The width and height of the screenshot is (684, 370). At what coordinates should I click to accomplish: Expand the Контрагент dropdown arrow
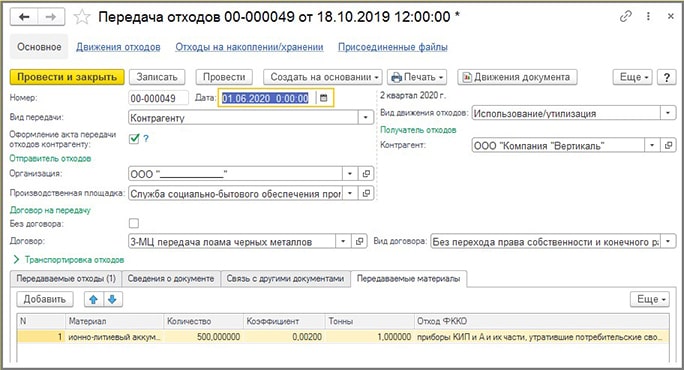point(652,145)
